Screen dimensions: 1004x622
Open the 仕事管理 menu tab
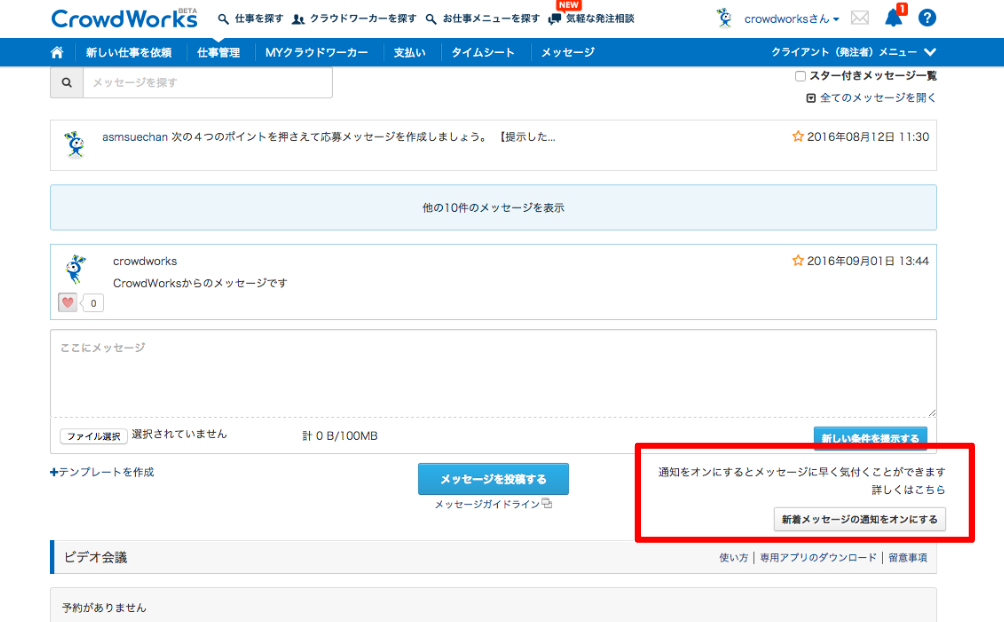(x=218, y=52)
